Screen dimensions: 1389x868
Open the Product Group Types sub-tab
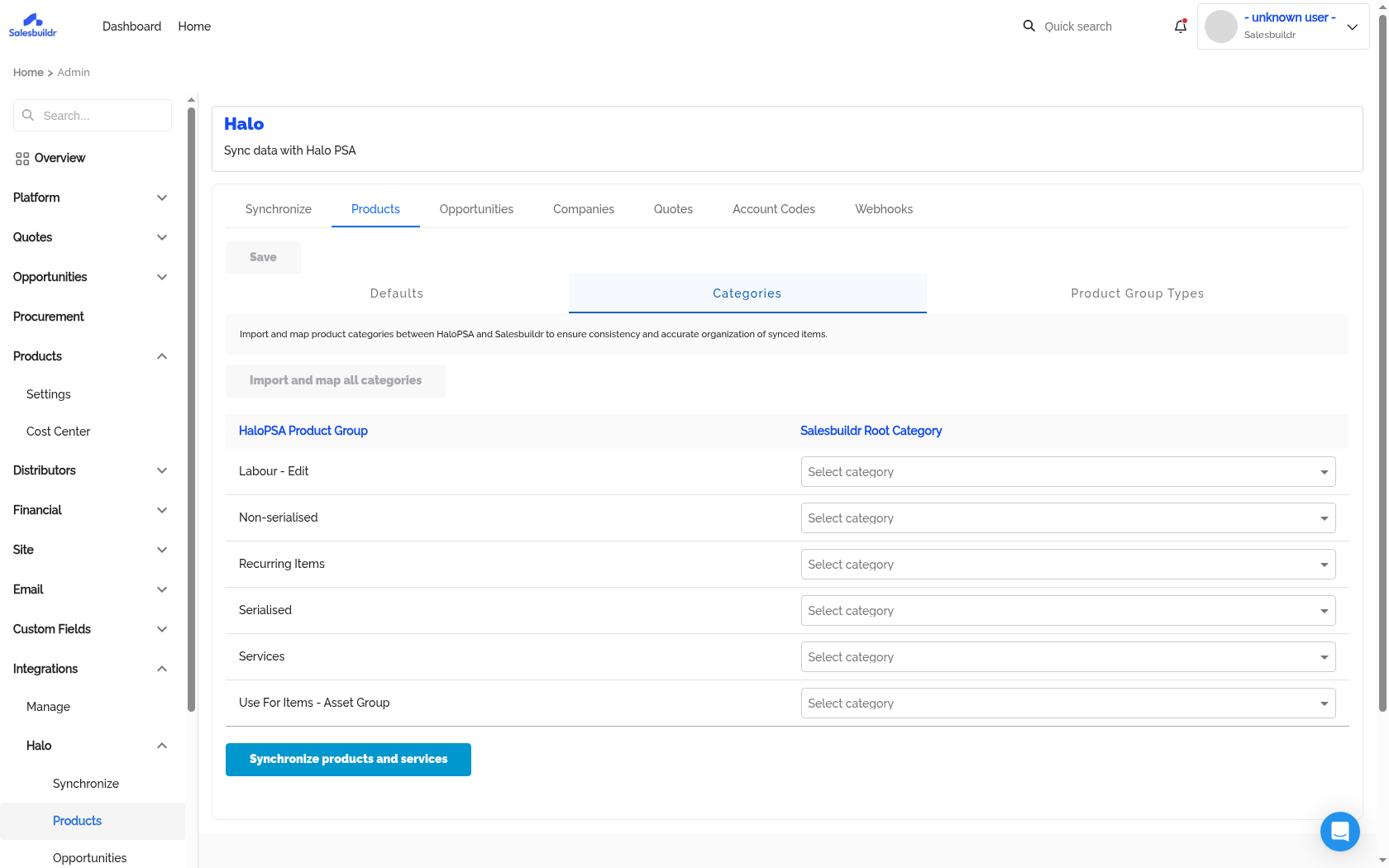1138,293
